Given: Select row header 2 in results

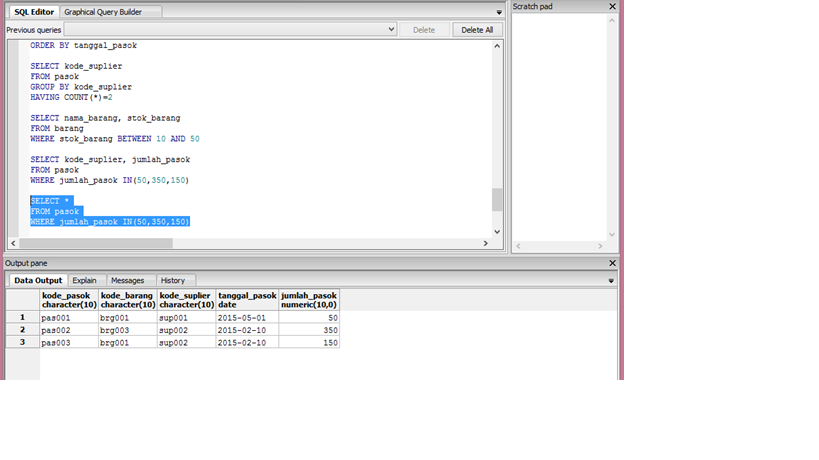Looking at the screenshot, I should [22, 330].
